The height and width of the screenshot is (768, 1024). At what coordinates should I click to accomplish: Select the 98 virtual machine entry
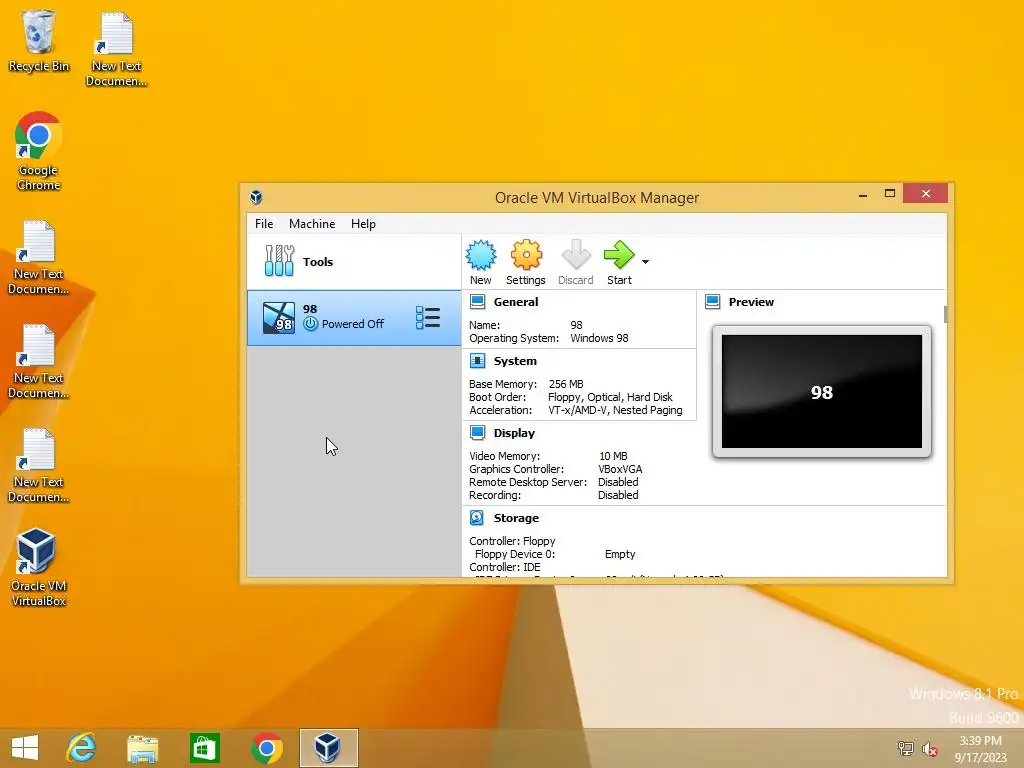(354, 318)
